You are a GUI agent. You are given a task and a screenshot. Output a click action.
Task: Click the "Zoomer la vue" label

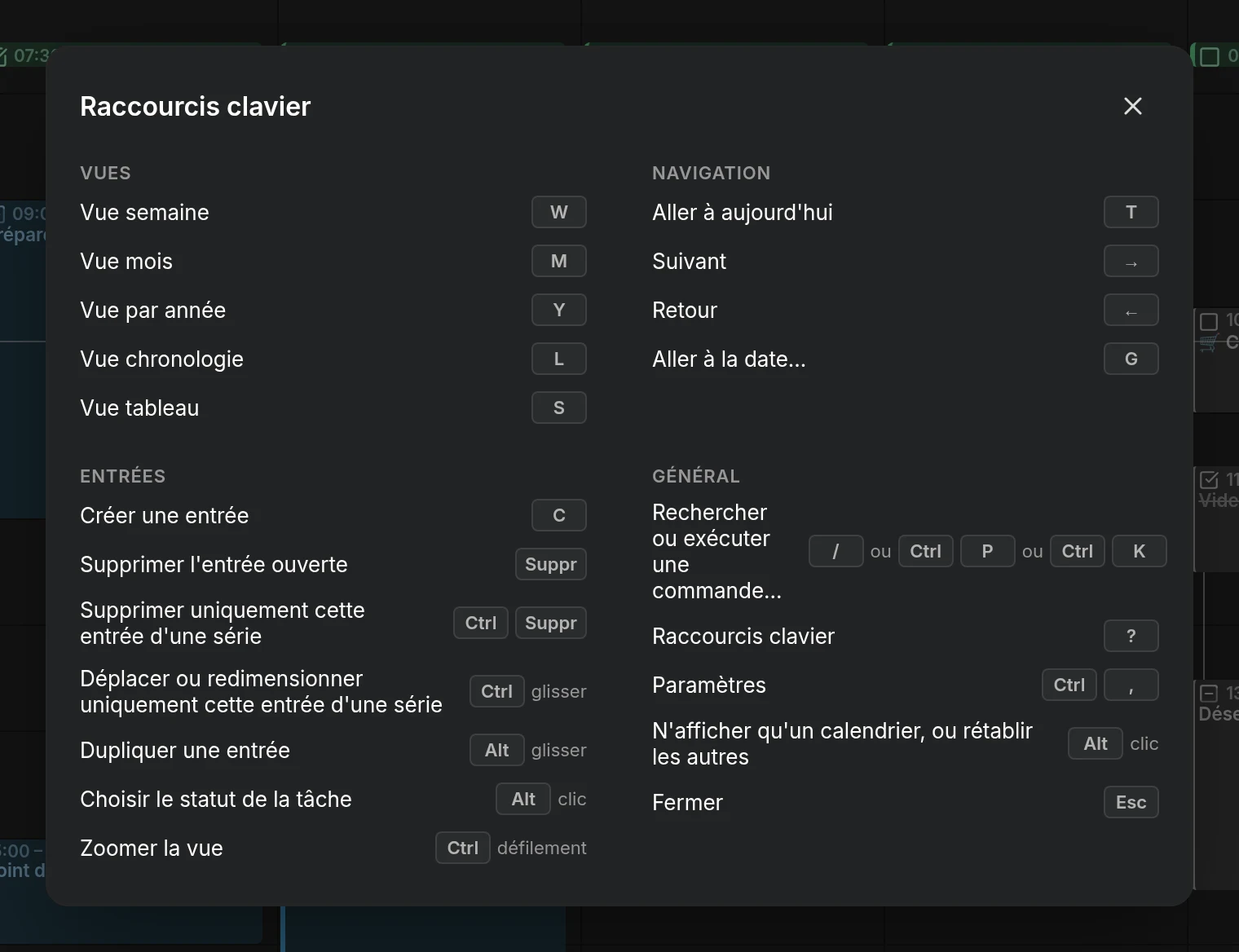(151, 848)
